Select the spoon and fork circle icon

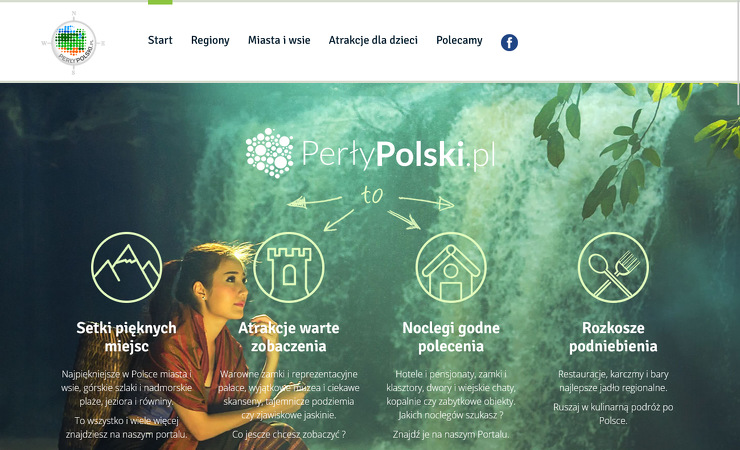[x=613, y=267]
